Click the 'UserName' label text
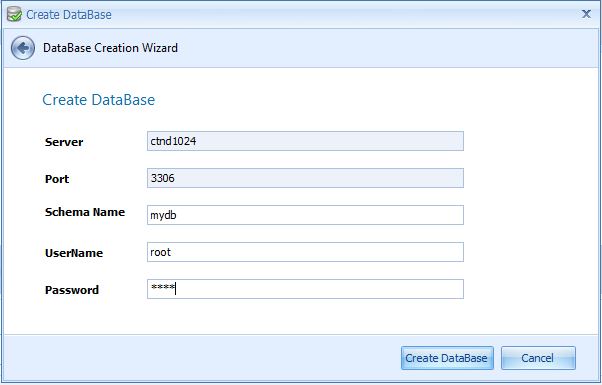The width and height of the screenshot is (602, 385). 74,253
